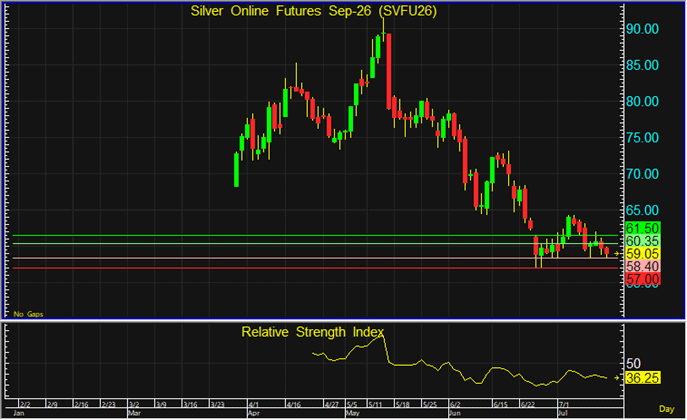The height and width of the screenshot is (420, 687).
Task: Click the tall red candlestick after the peak
Action: click(389, 71)
